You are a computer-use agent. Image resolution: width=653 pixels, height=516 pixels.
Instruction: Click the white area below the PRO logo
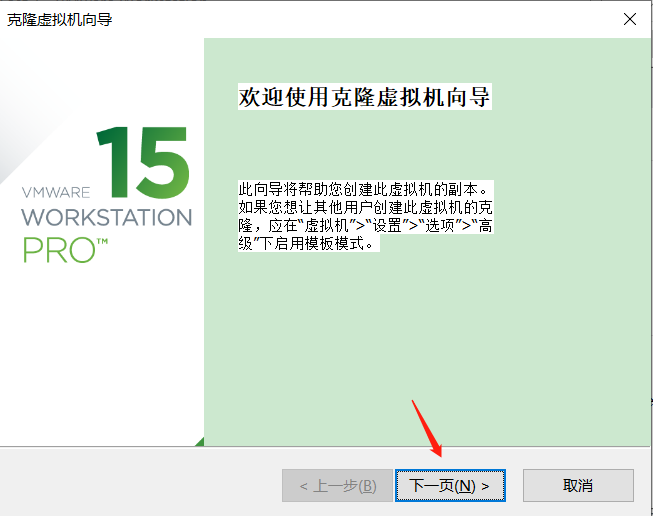click(100, 350)
